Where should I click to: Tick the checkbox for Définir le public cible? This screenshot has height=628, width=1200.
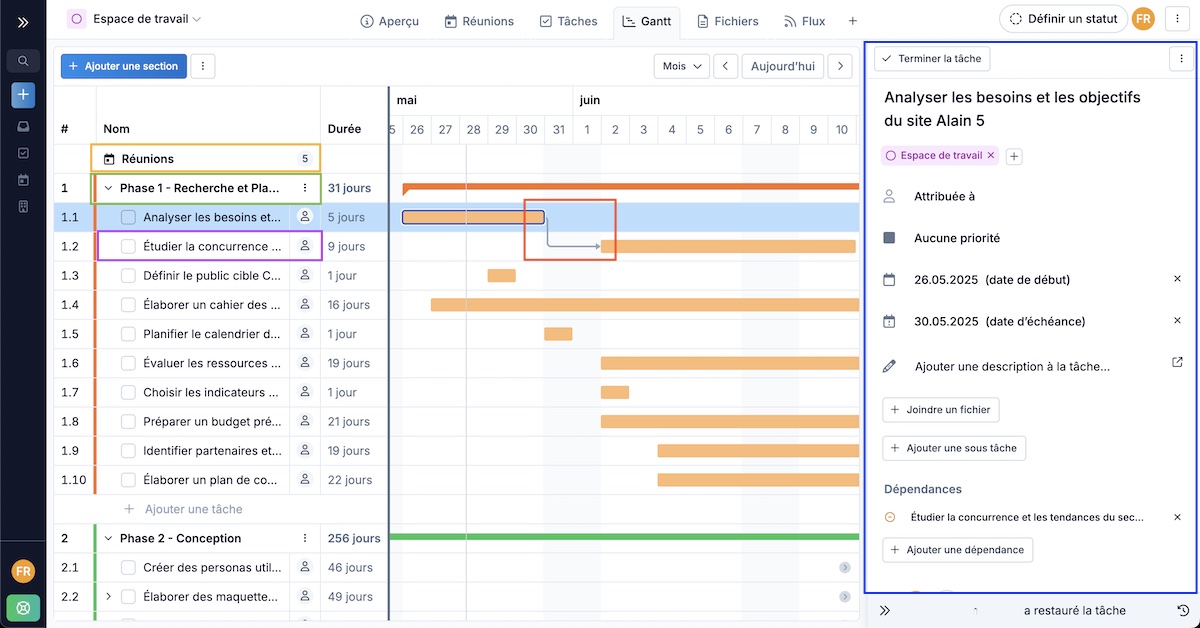click(x=128, y=275)
